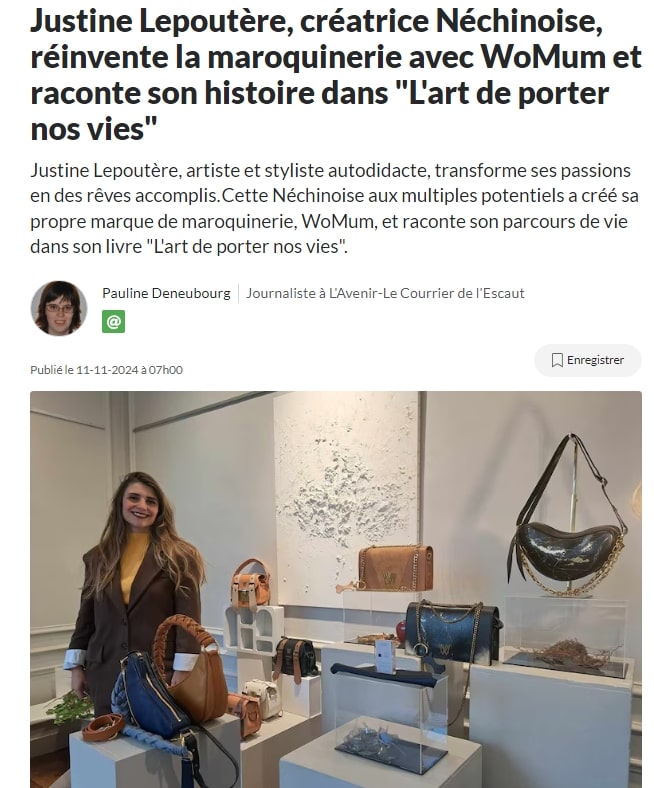Open the Pauline Deneubourg author name link
Viewport: 654px width, 788px height.
tap(166, 293)
